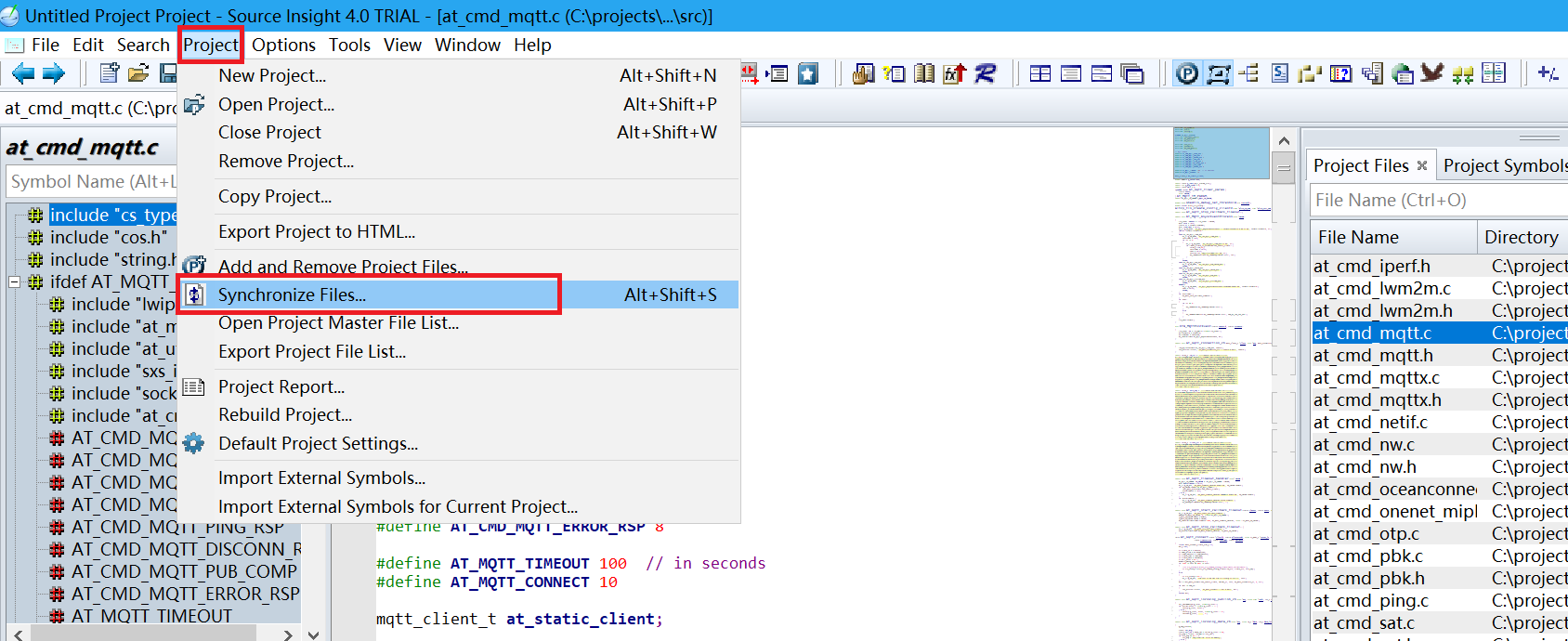The width and height of the screenshot is (1568, 641).
Task: Click the symbol panel scroll right arrow
Action: point(288,634)
